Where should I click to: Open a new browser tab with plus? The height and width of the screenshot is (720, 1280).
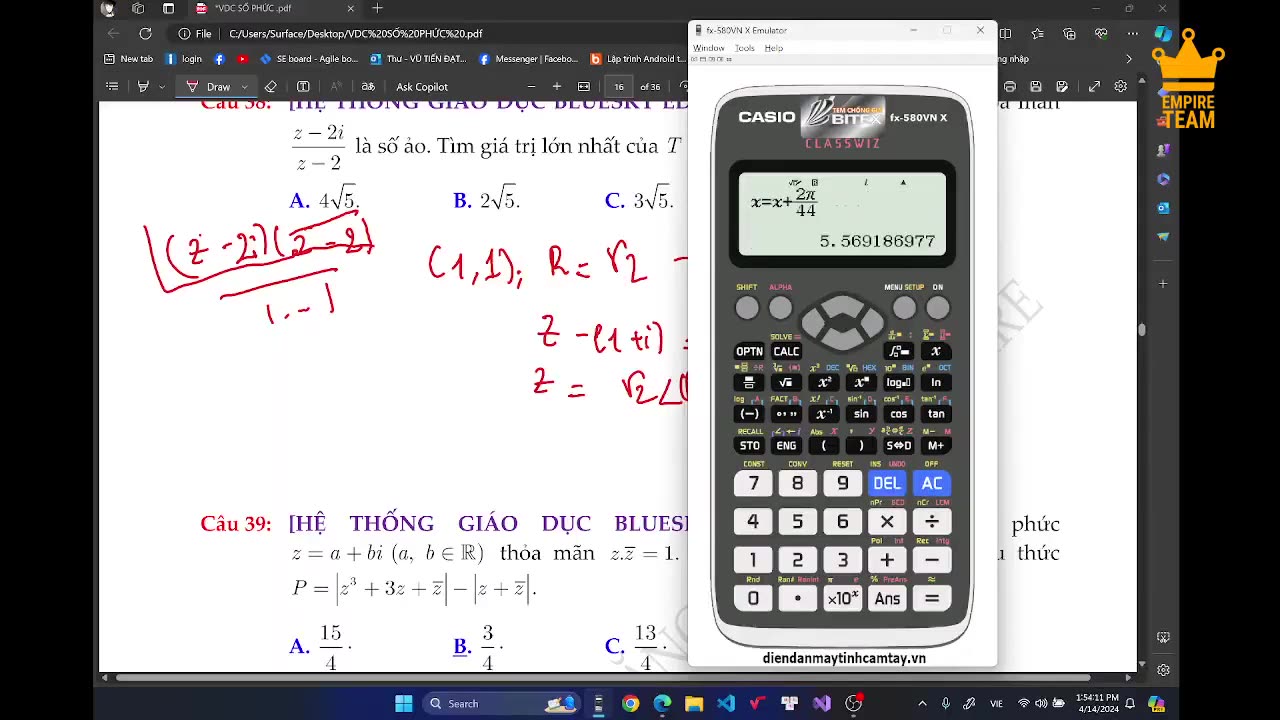(x=377, y=8)
